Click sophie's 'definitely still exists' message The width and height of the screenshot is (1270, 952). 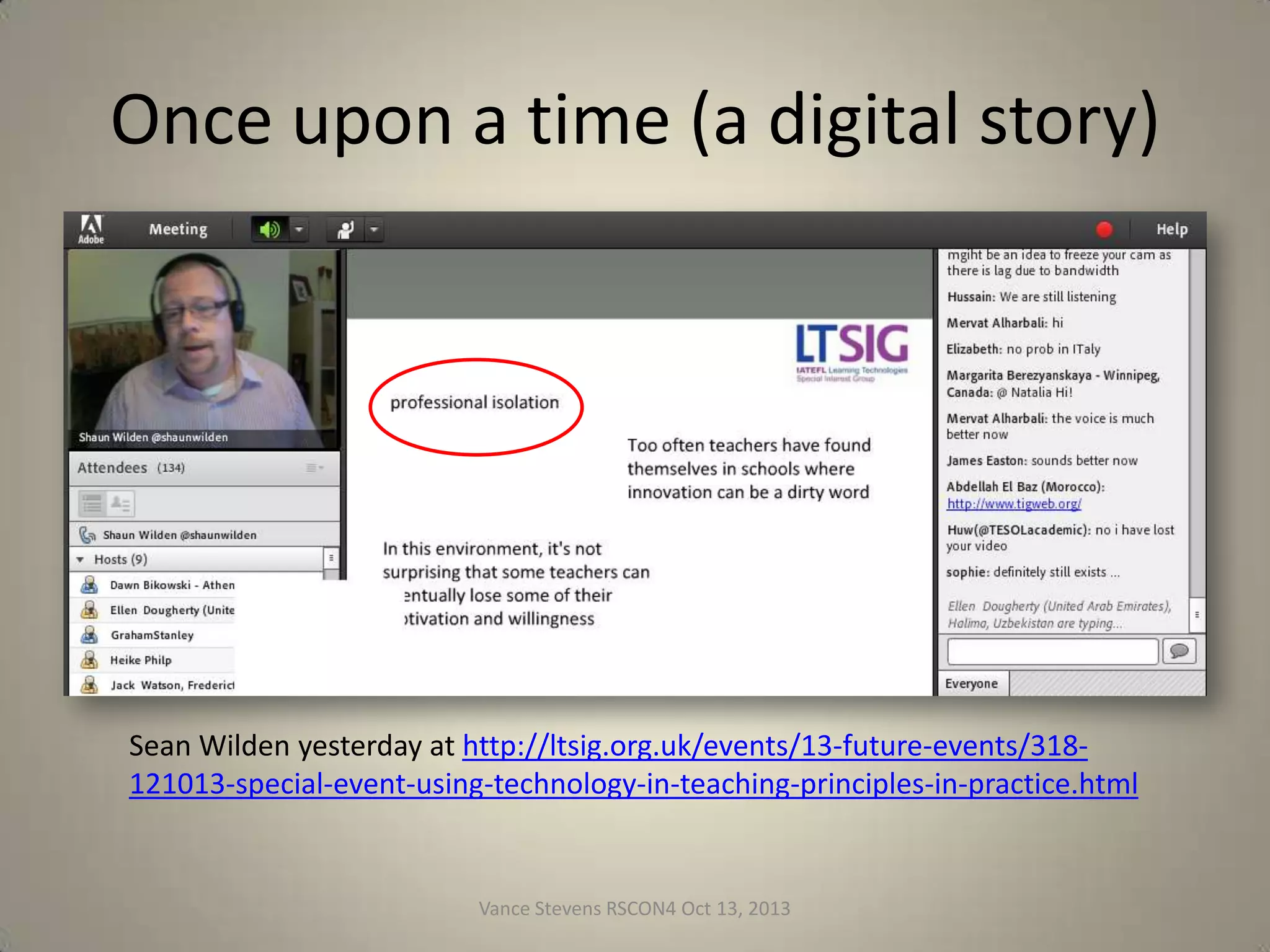(x=1032, y=572)
